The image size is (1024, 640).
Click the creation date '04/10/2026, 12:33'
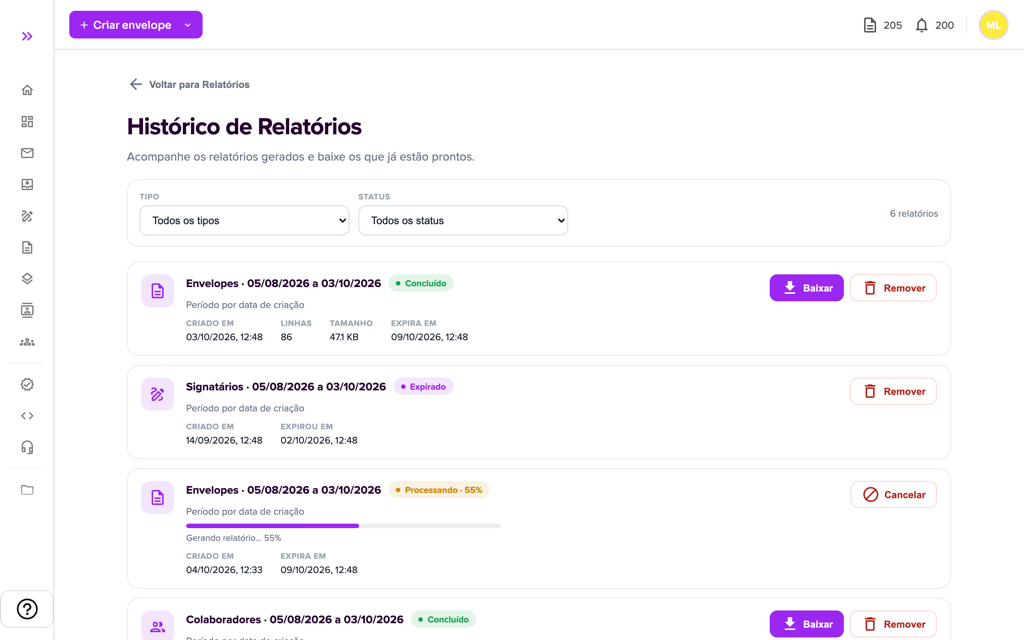tap(224, 569)
